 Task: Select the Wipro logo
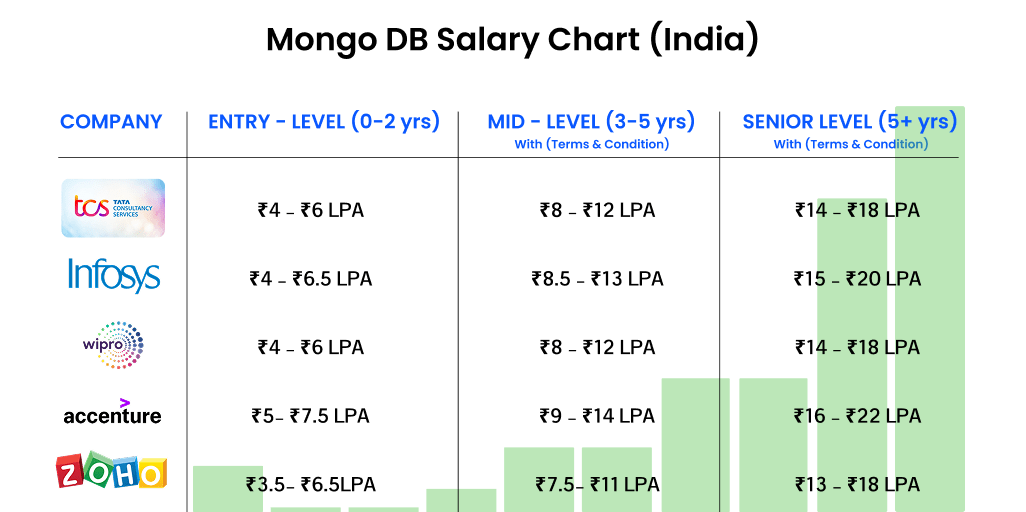point(113,345)
